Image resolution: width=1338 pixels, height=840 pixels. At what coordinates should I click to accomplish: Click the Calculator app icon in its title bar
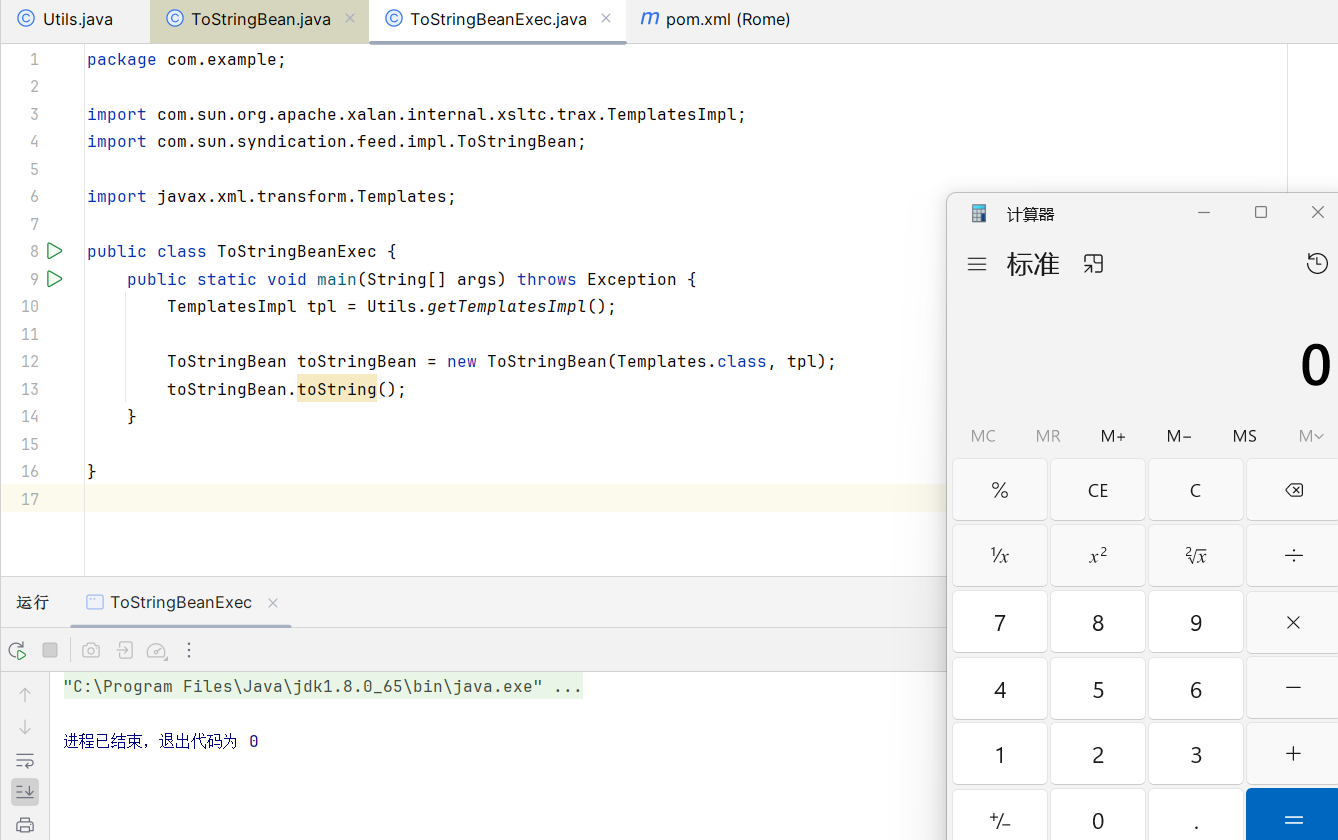[x=979, y=213]
